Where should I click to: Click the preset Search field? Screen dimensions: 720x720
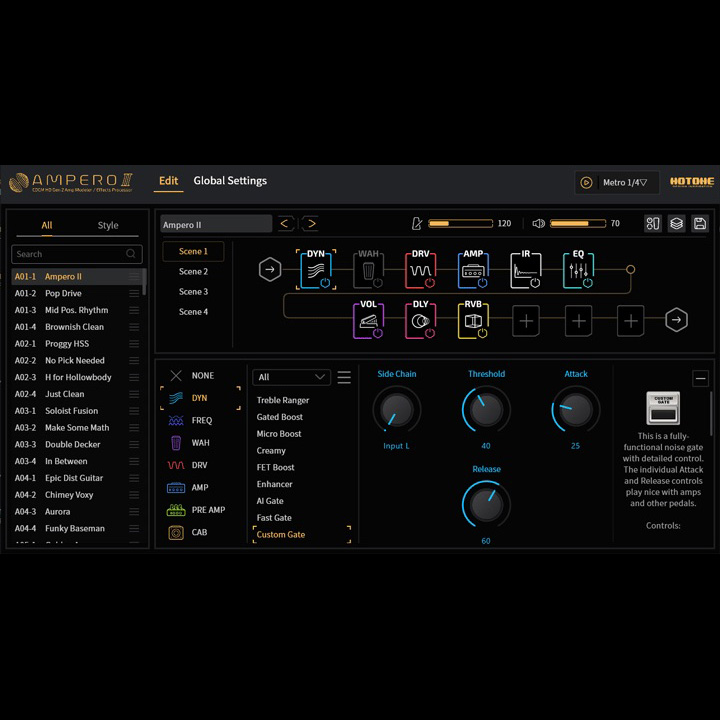[x=70, y=254]
